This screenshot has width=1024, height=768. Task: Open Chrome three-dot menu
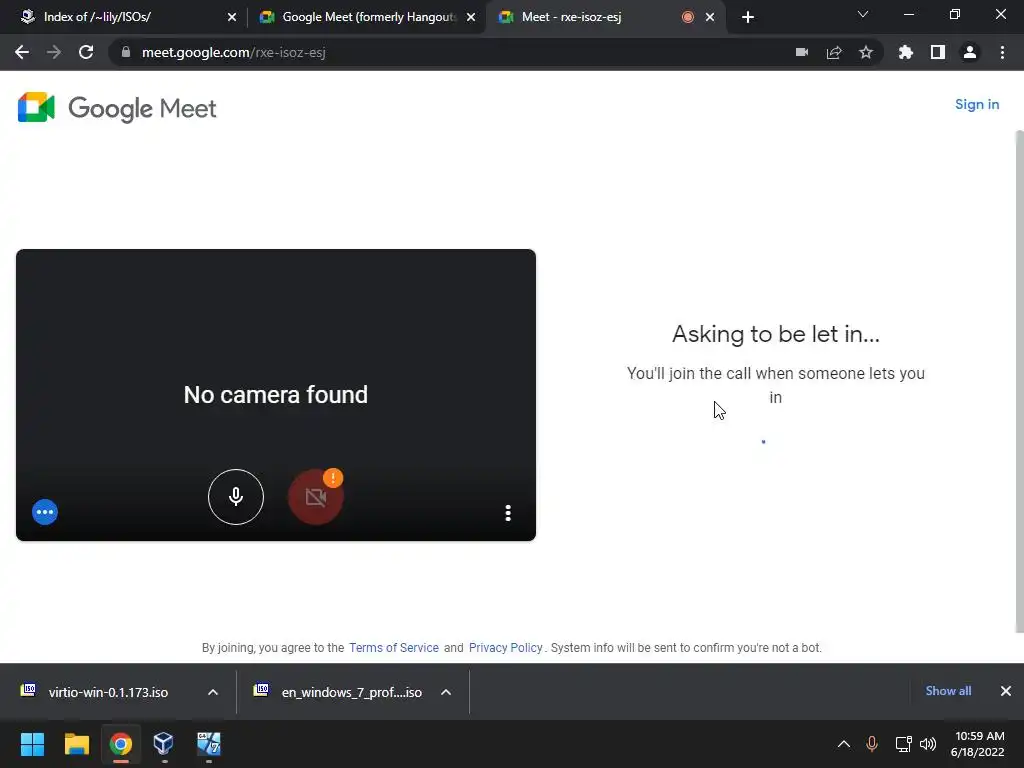pyautogui.click(x=1002, y=52)
